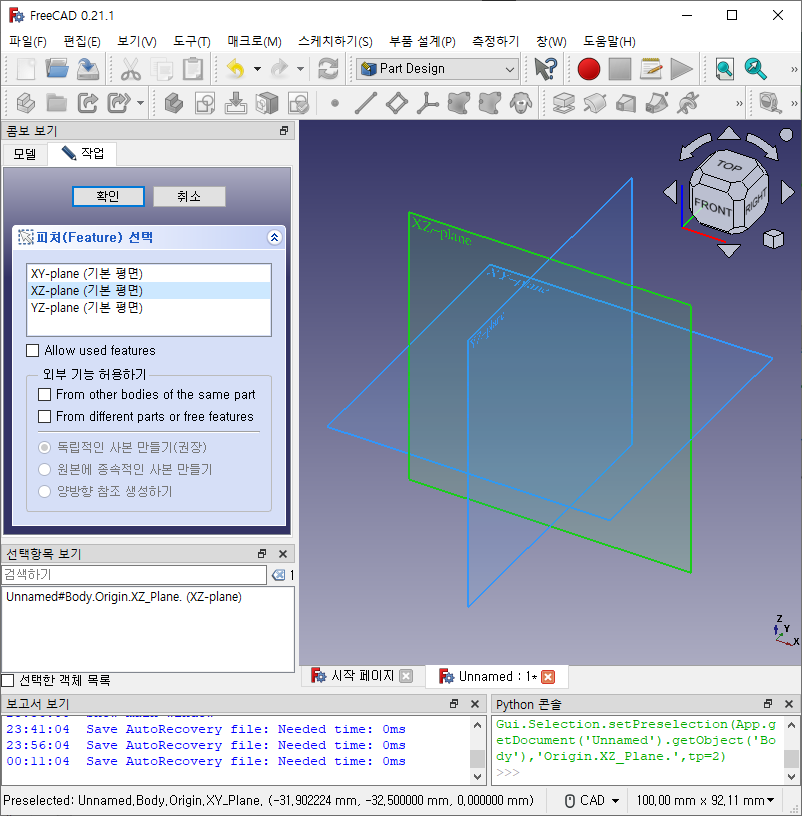The width and height of the screenshot is (802, 816).
Task: Click the Measure tape tool icon
Action: 770,103
